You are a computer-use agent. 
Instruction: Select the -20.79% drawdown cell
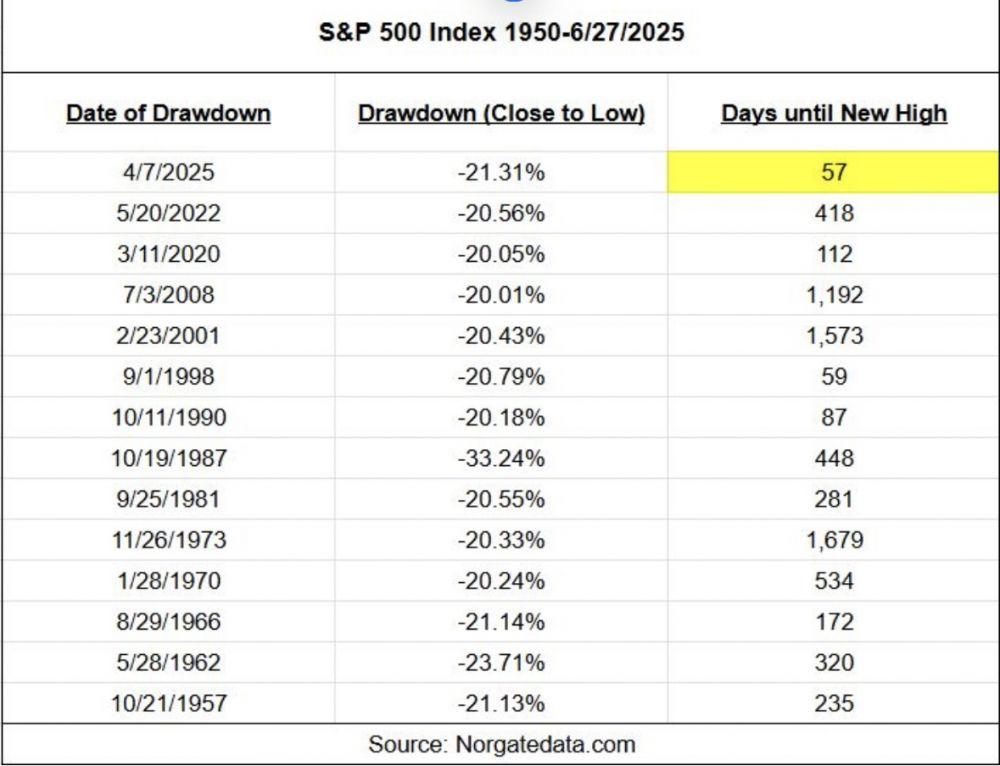(501, 377)
